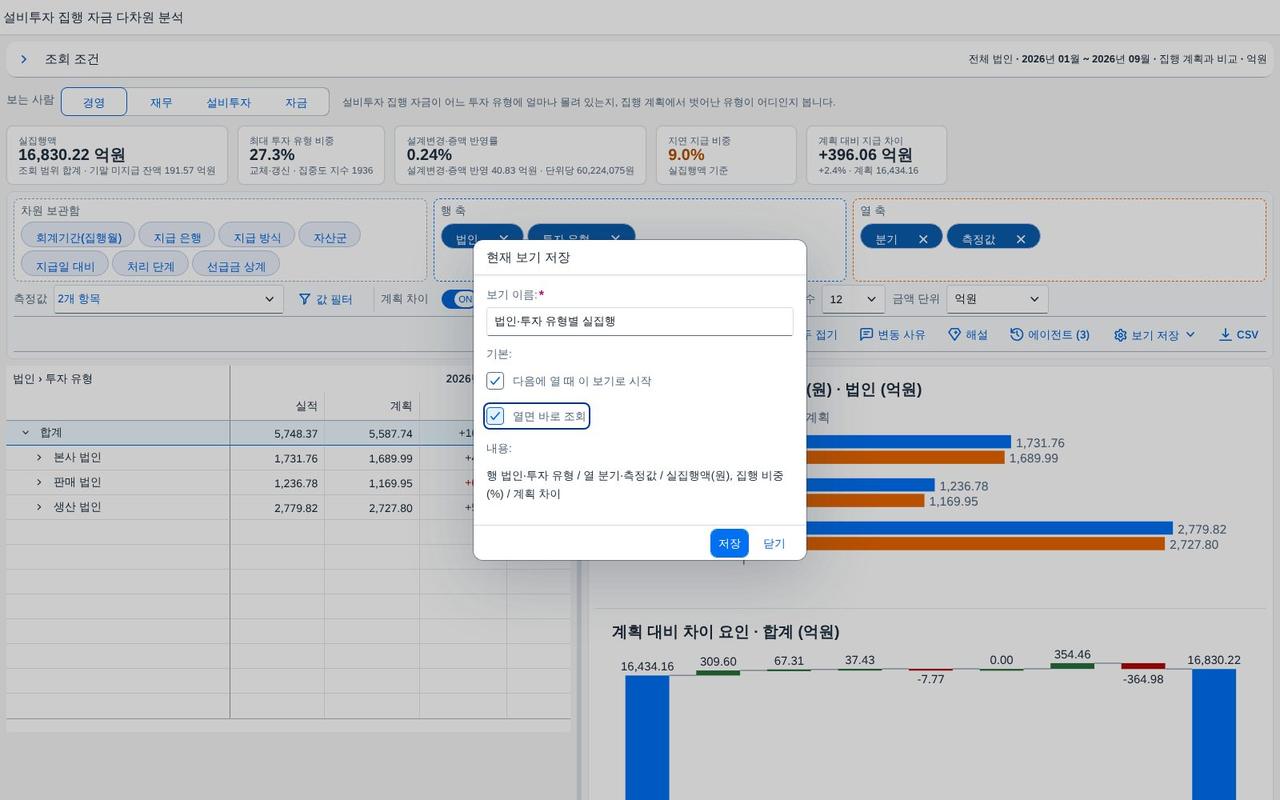Click the 저장 button in dialog
This screenshot has height=800, width=1280.
pyautogui.click(x=729, y=543)
